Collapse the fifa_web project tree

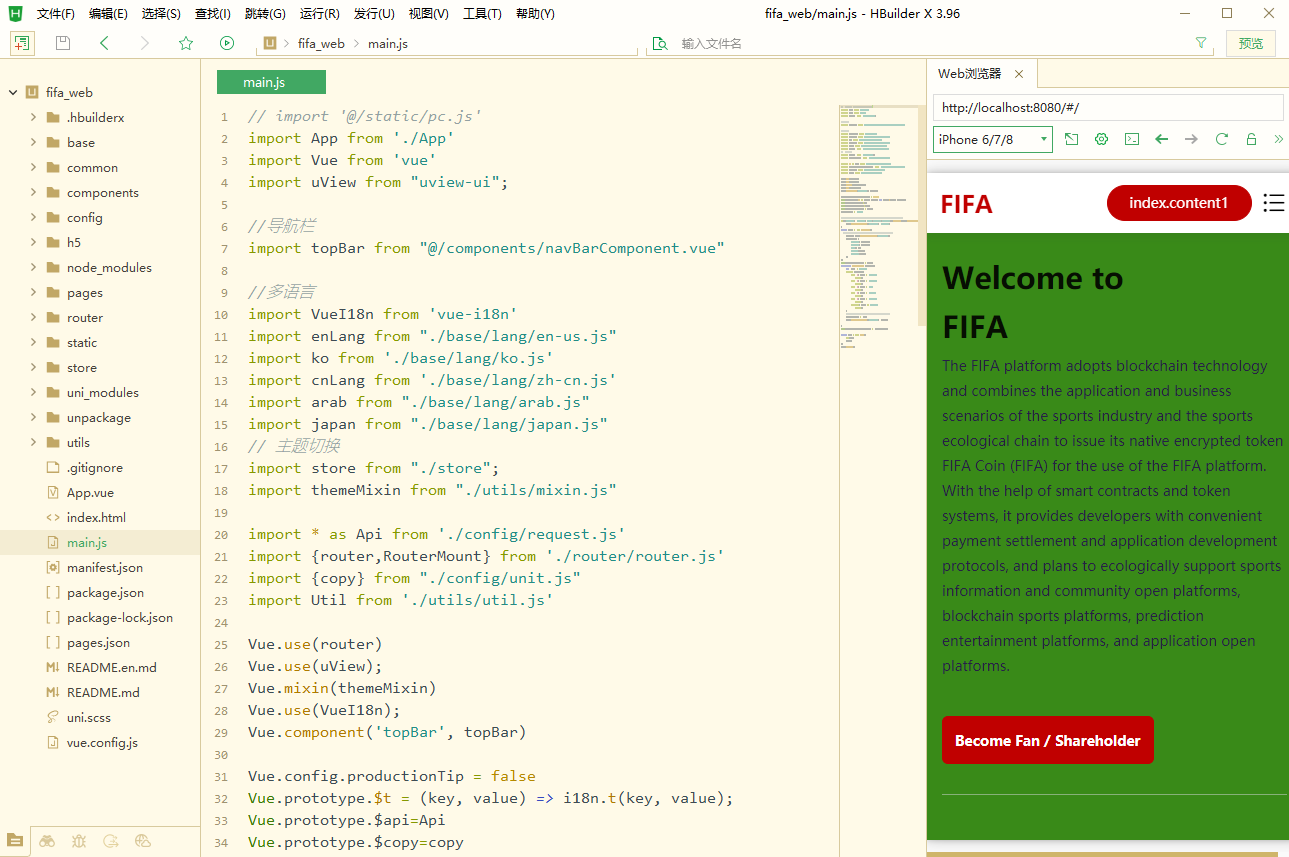pyautogui.click(x=13, y=92)
